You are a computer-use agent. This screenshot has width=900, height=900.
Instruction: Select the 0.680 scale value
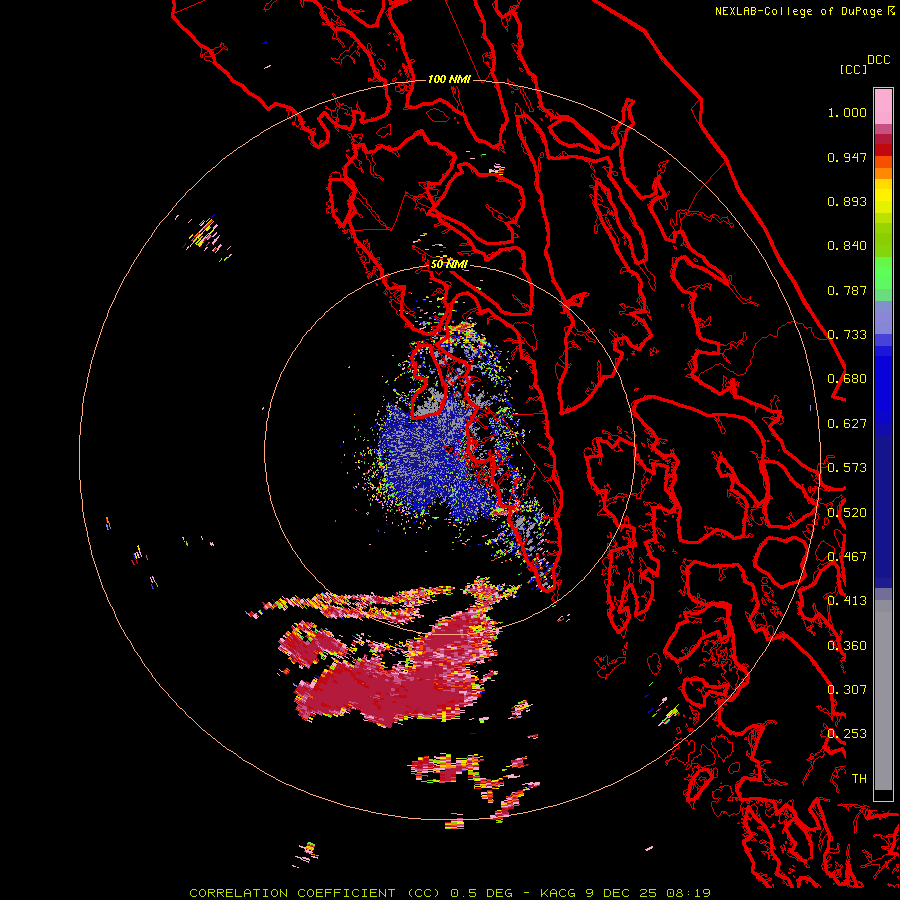(x=847, y=379)
